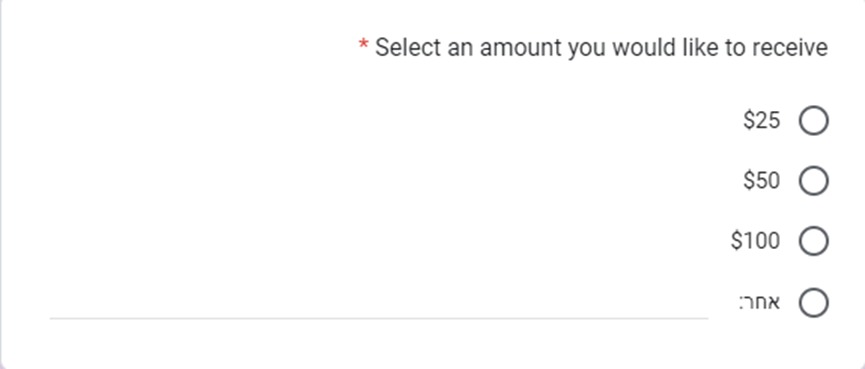Image resolution: width=865 pixels, height=369 pixels.
Task: Click the question title 'Select an amount'
Action: pos(601,47)
